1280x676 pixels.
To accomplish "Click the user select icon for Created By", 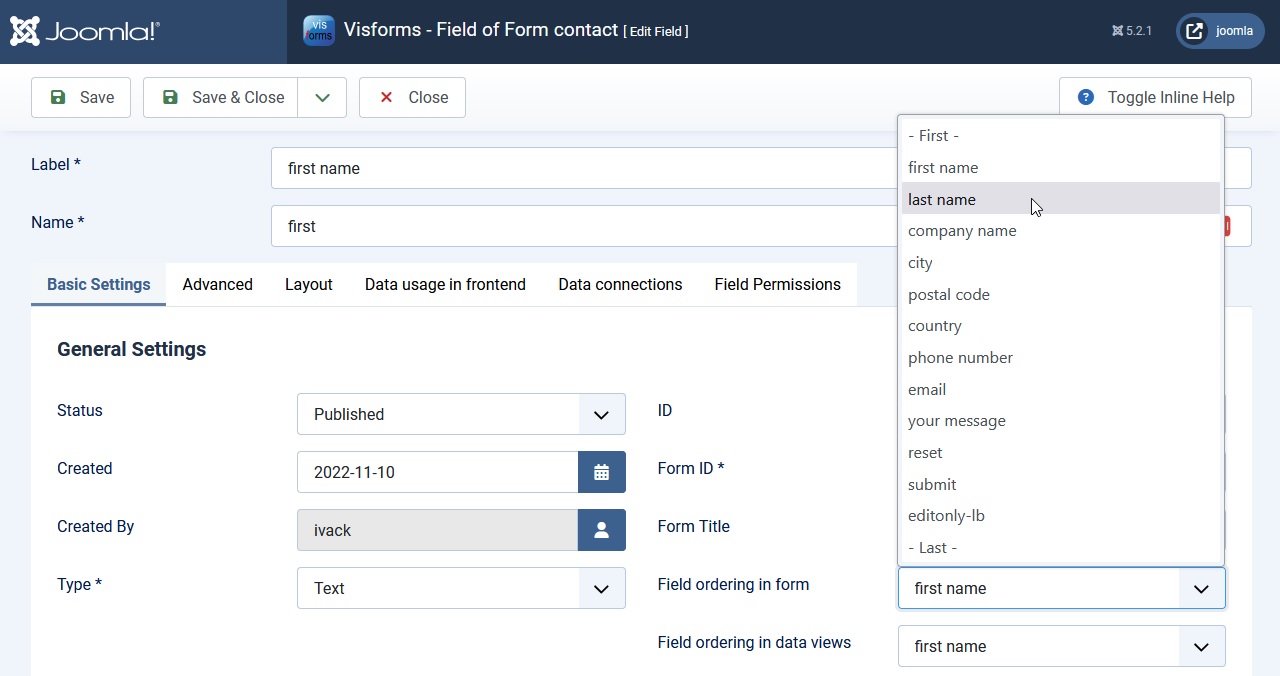I will pos(601,530).
